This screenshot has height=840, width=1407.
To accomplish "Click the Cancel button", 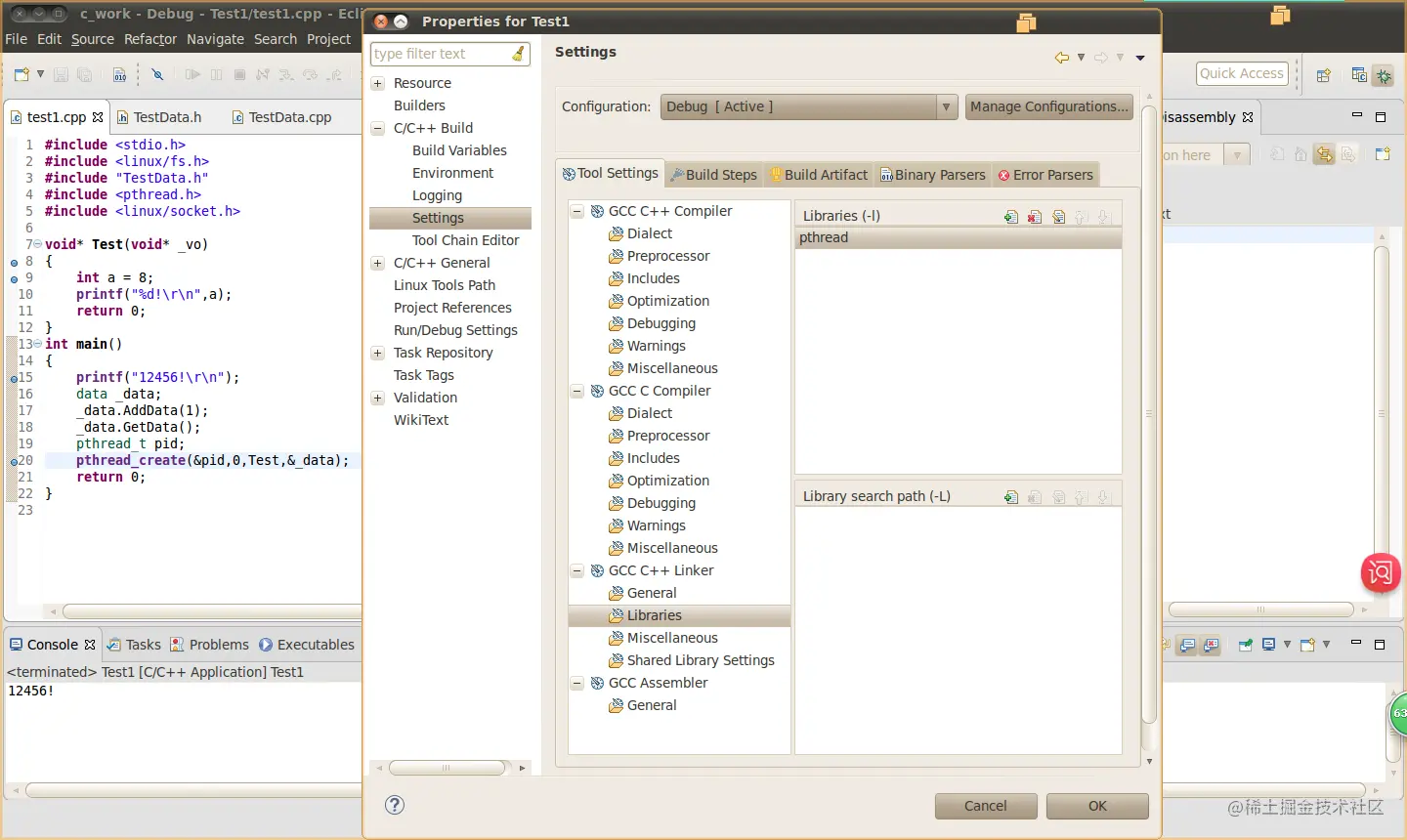I will 985,806.
